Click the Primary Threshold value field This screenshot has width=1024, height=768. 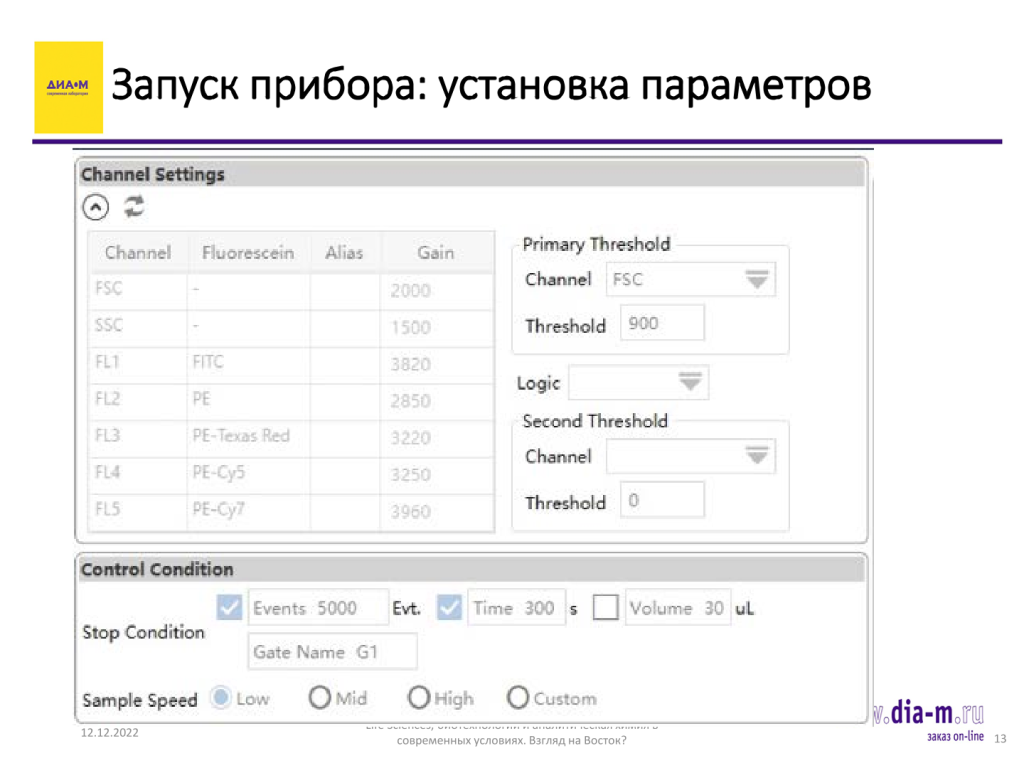click(x=662, y=324)
